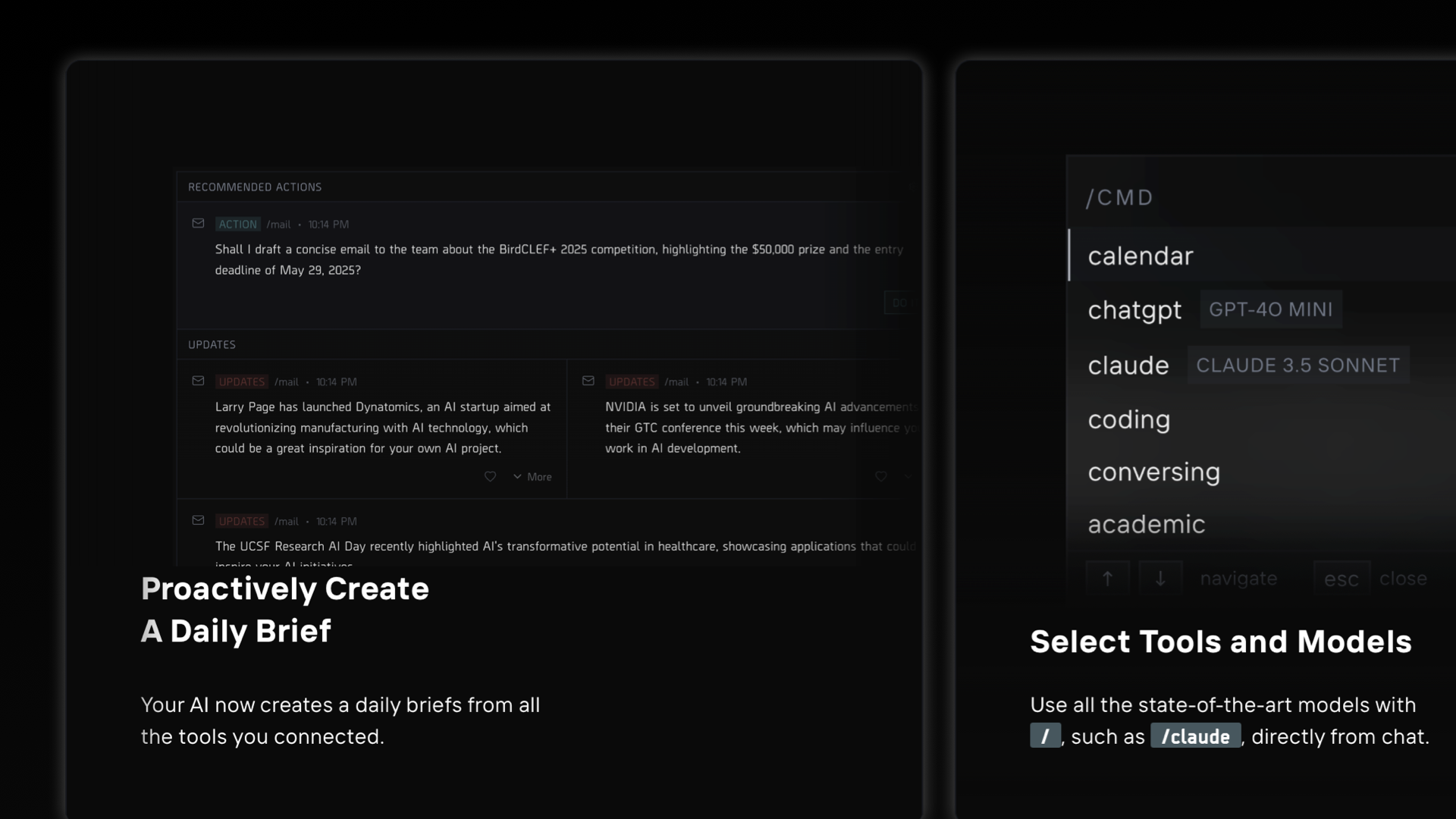
Task: Expand chevron on the NVIDIA update card
Action: (x=908, y=477)
